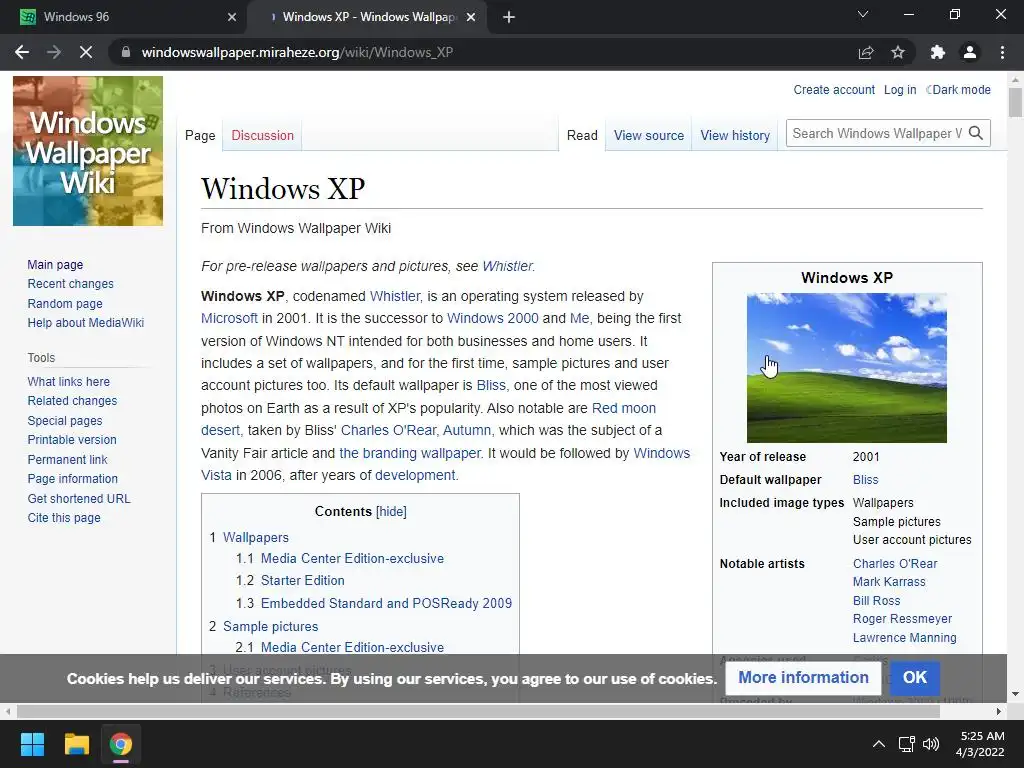Click Create account link
Screen dimensions: 1024x768
point(834,89)
